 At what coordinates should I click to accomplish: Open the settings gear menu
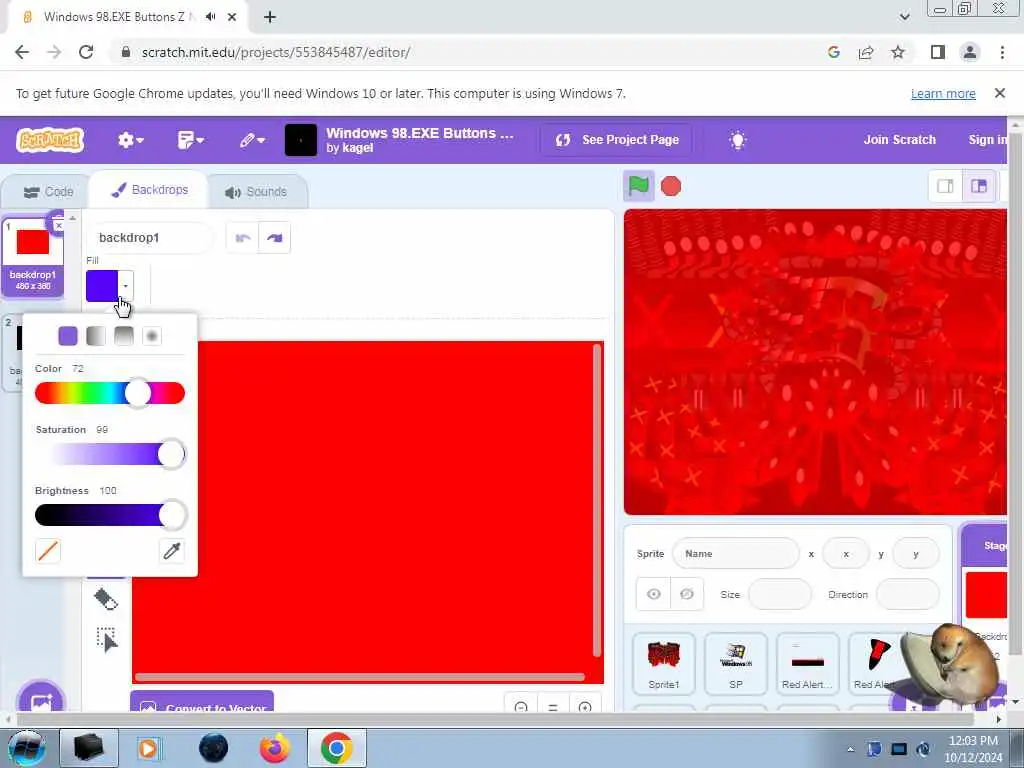click(131, 140)
